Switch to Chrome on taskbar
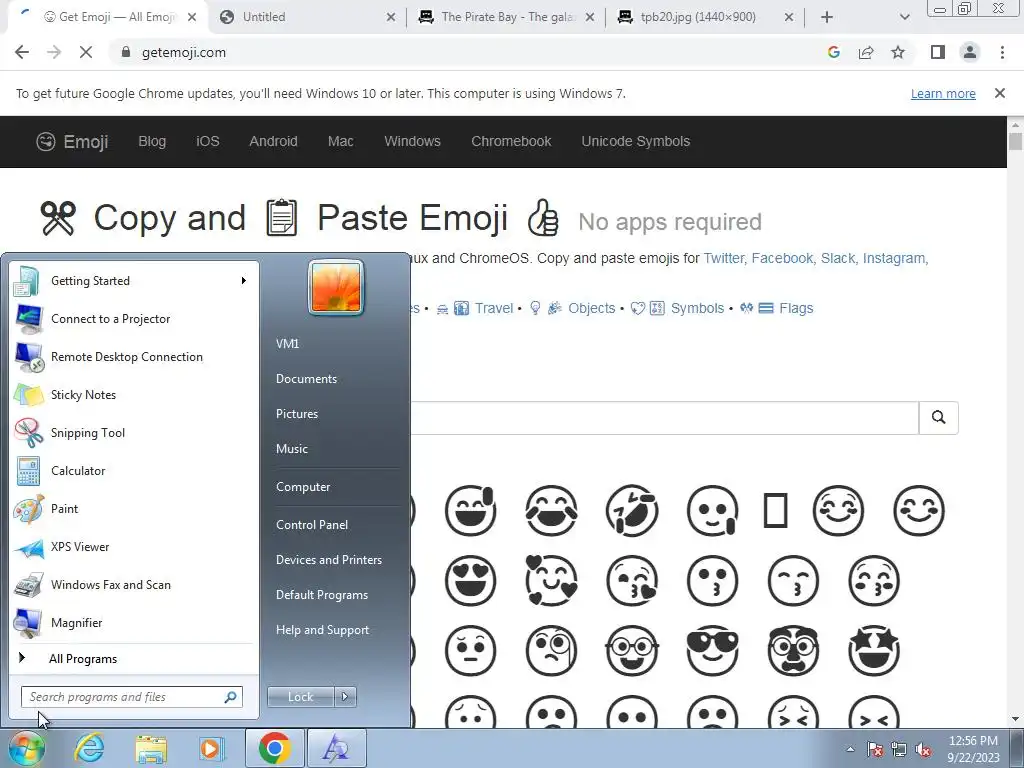This screenshot has width=1024, height=768. click(274, 748)
